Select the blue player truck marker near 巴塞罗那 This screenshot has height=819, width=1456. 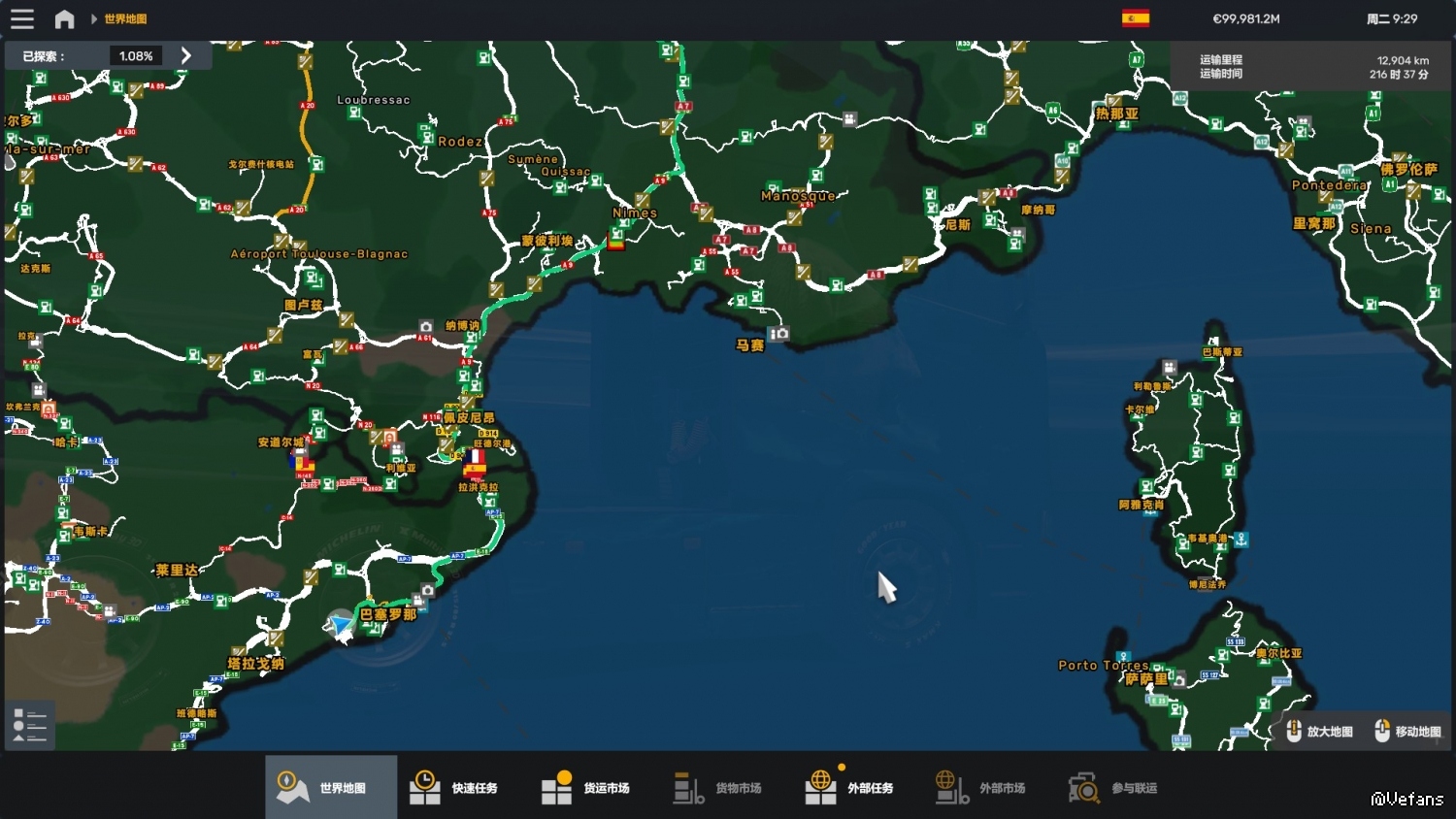(340, 626)
